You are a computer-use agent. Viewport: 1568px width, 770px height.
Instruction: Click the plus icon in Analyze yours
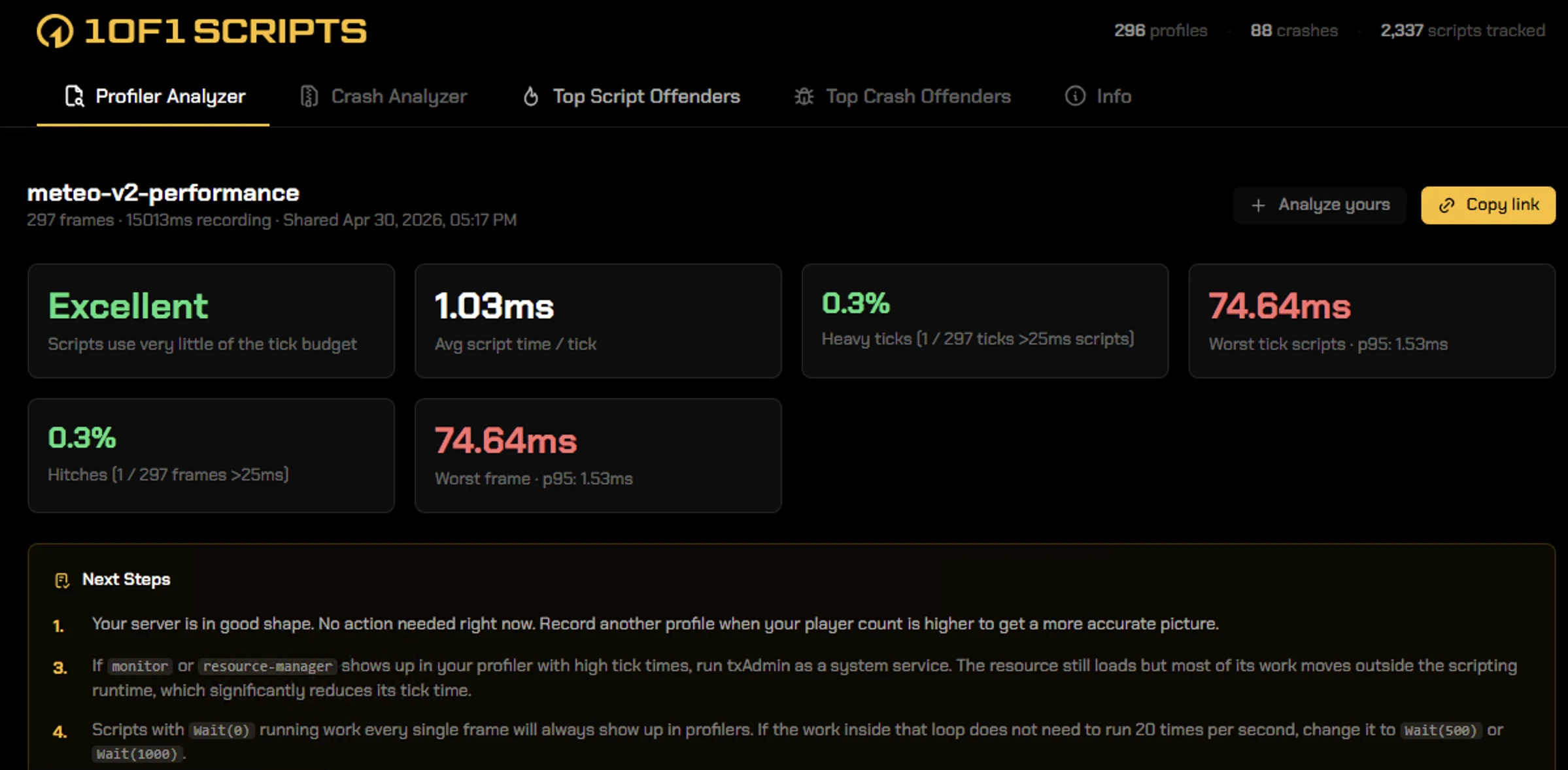[1258, 205]
